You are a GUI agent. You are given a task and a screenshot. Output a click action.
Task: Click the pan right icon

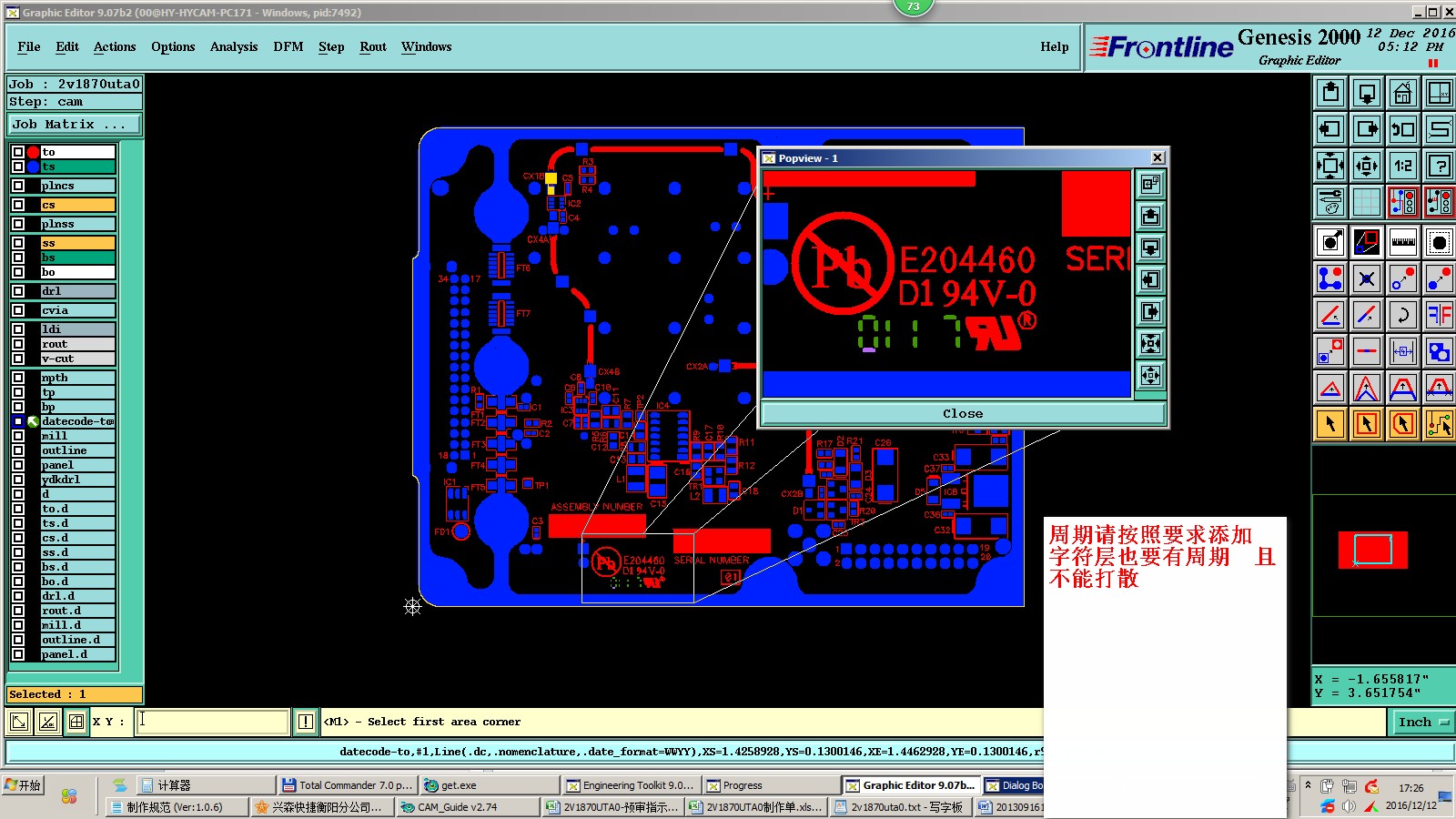[x=1367, y=129]
